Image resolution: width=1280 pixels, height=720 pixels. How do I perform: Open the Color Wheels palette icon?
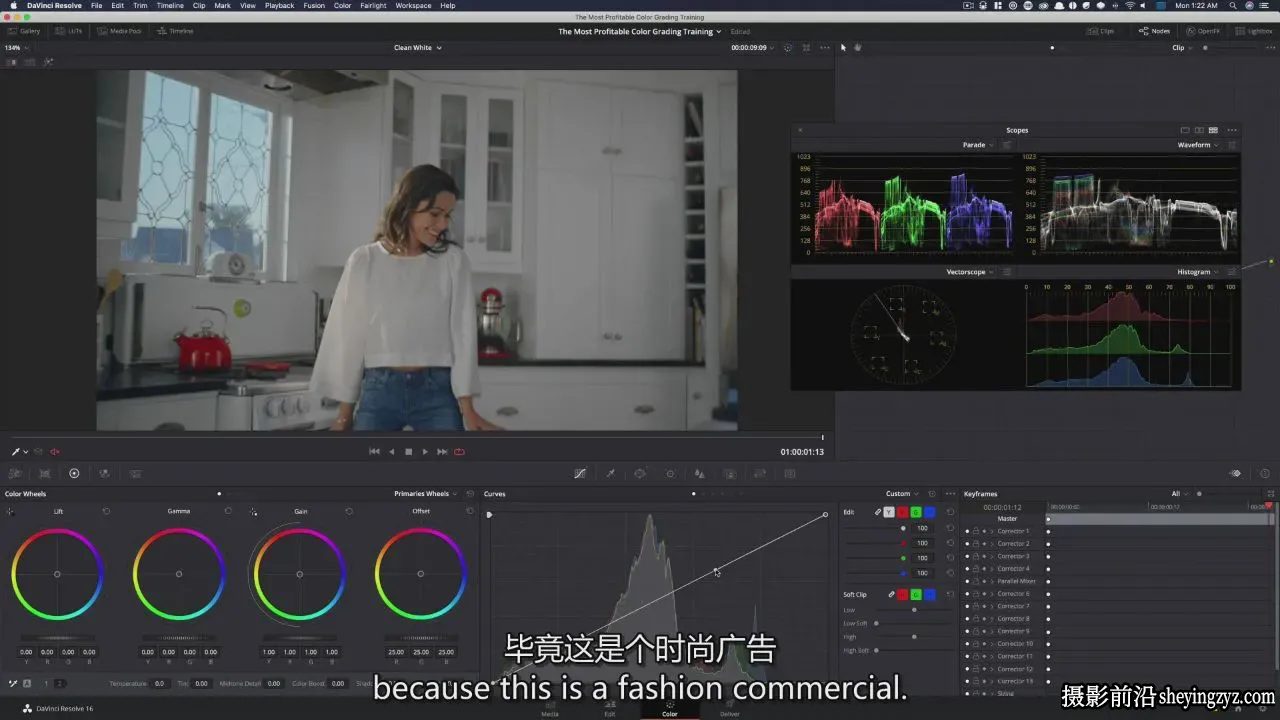point(74,474)
